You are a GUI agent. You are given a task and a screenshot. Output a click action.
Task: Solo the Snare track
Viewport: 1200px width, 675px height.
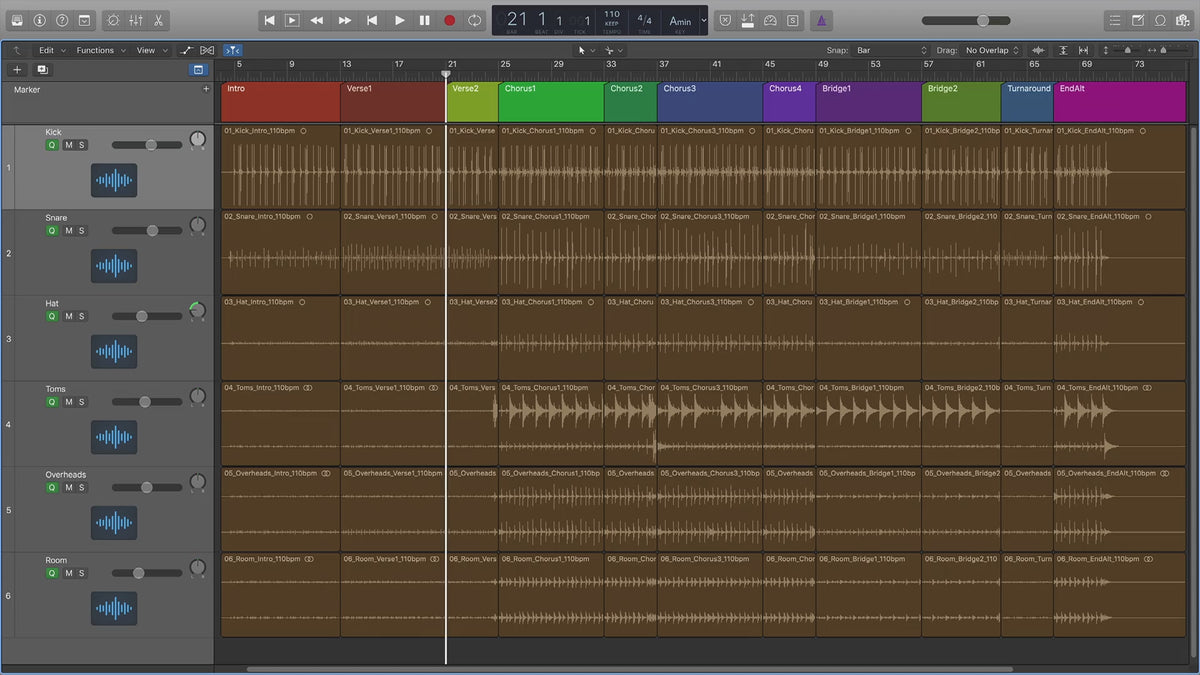click(x=82, y=231)
